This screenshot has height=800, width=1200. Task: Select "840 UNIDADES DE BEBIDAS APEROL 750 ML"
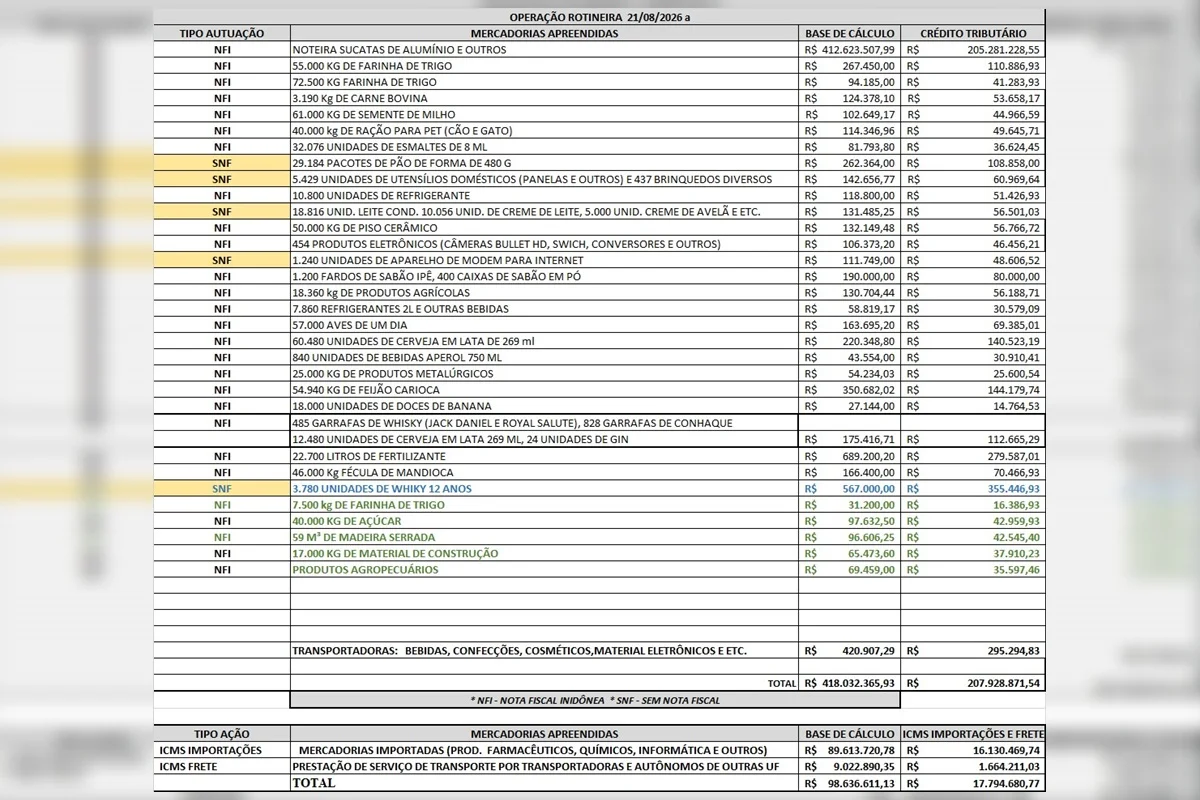[545, 357]
